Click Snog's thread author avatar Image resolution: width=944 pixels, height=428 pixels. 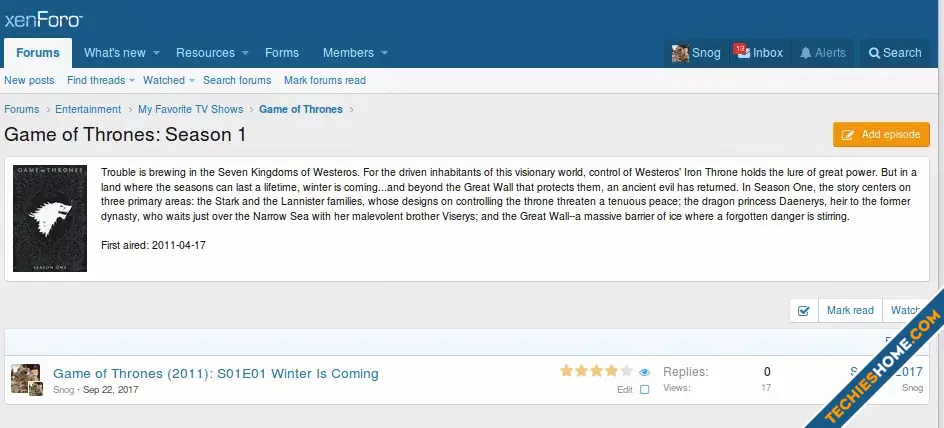click(26, 379)
